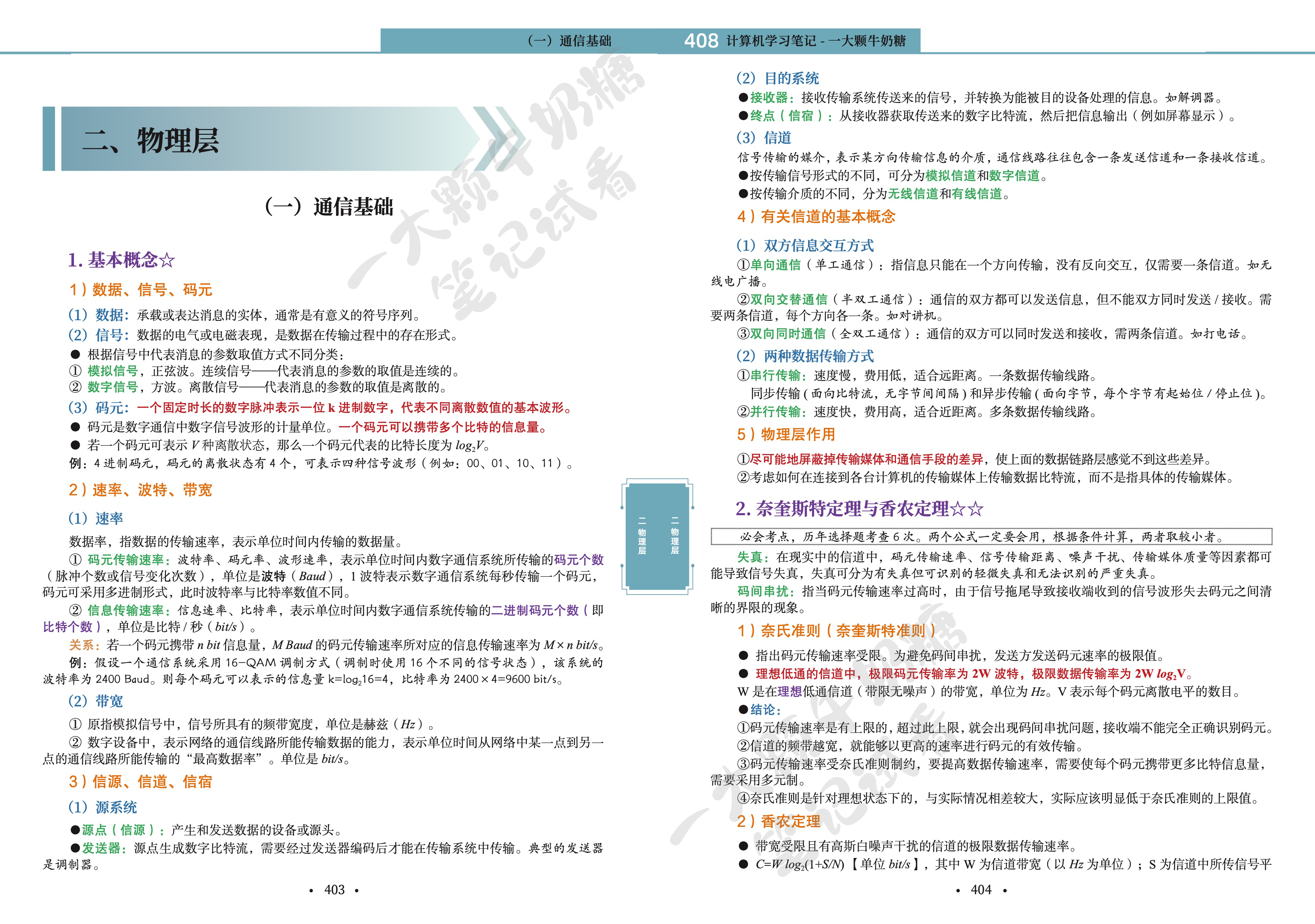
Task: Click the green term "无线信道"
Action: pyautogui.click(x=913, y=194)
